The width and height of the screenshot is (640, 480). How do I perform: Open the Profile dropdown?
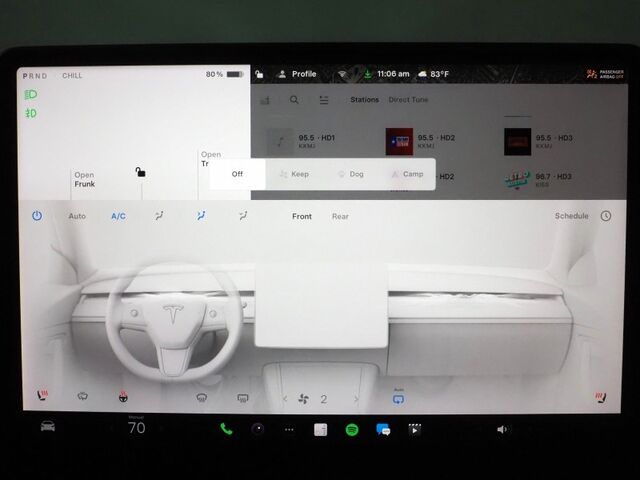pyautogui.click(x=297, y=74)
